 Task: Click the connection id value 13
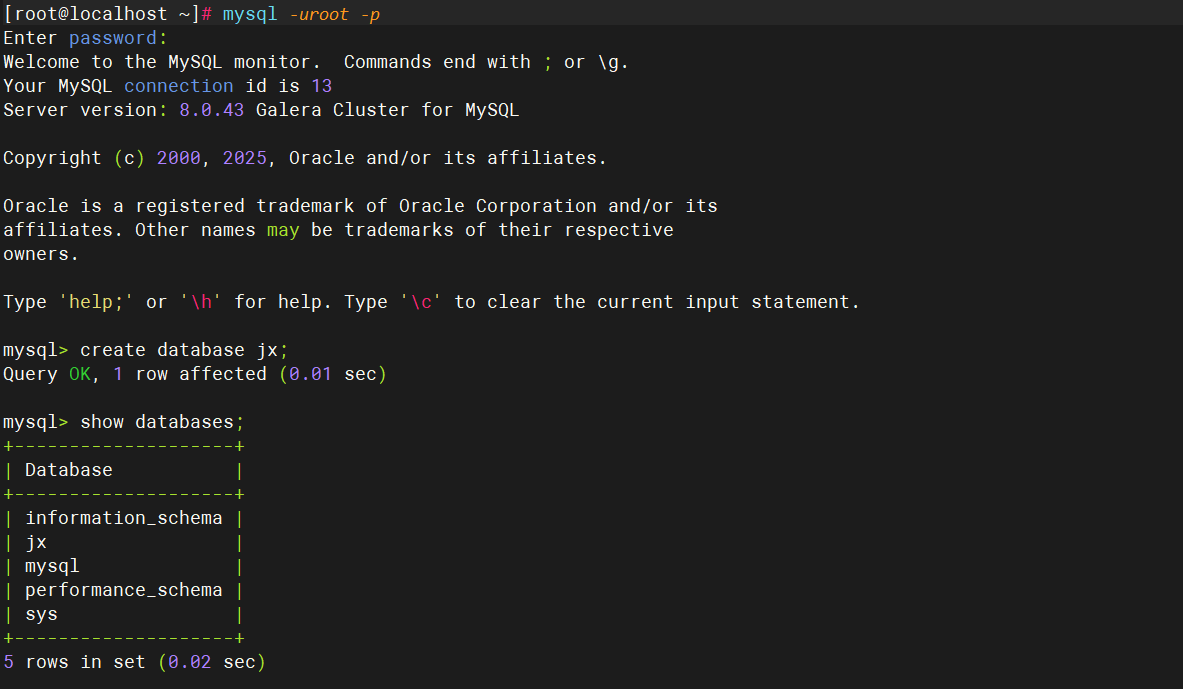pyautogui.click(x=321, y=86)
